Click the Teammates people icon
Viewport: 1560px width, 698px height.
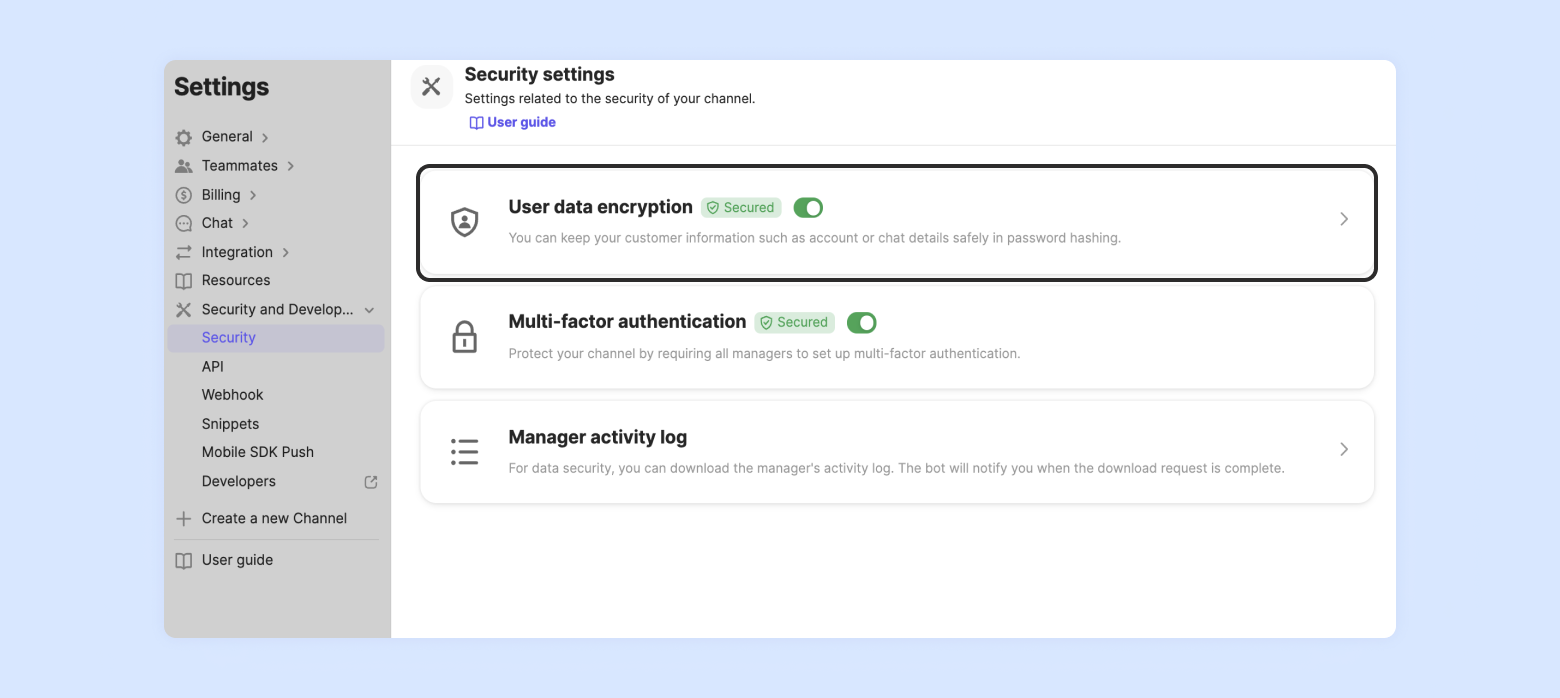(184, 166)
